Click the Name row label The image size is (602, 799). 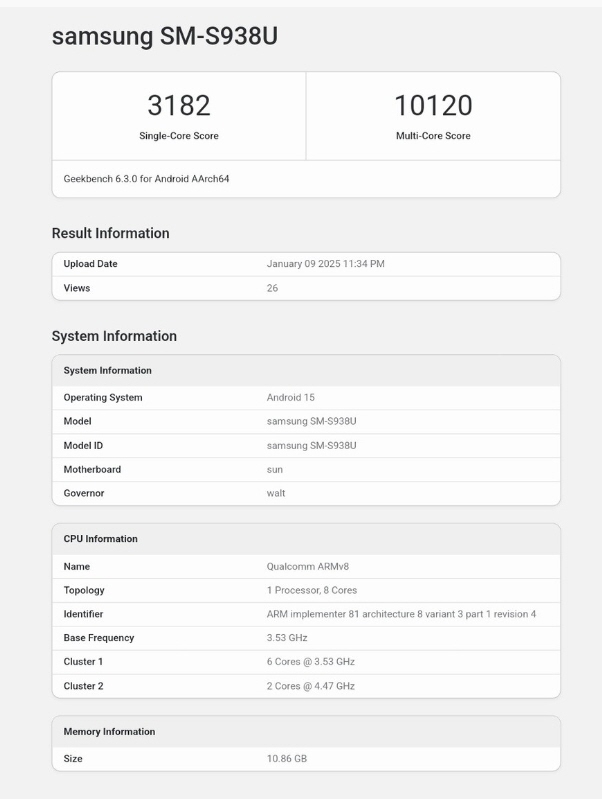point(76,566)
